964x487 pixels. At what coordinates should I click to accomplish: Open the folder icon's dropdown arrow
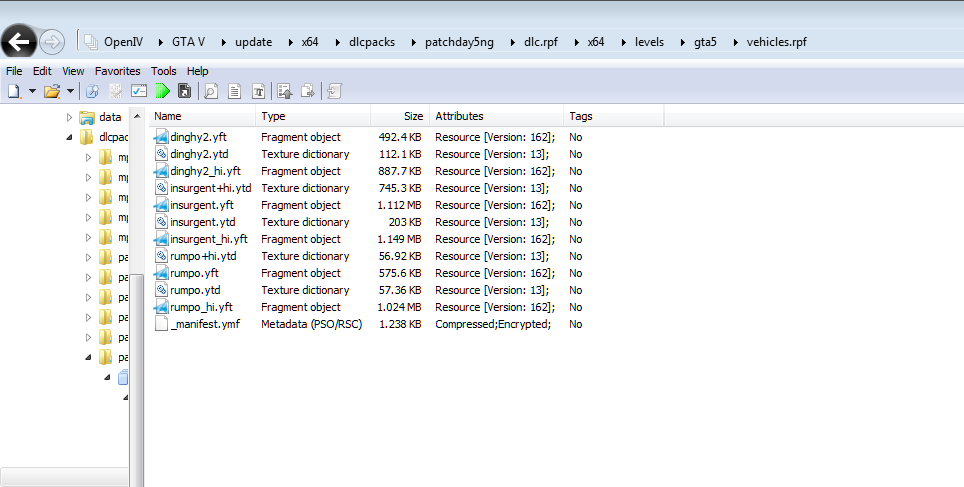[x=70, y=92]
